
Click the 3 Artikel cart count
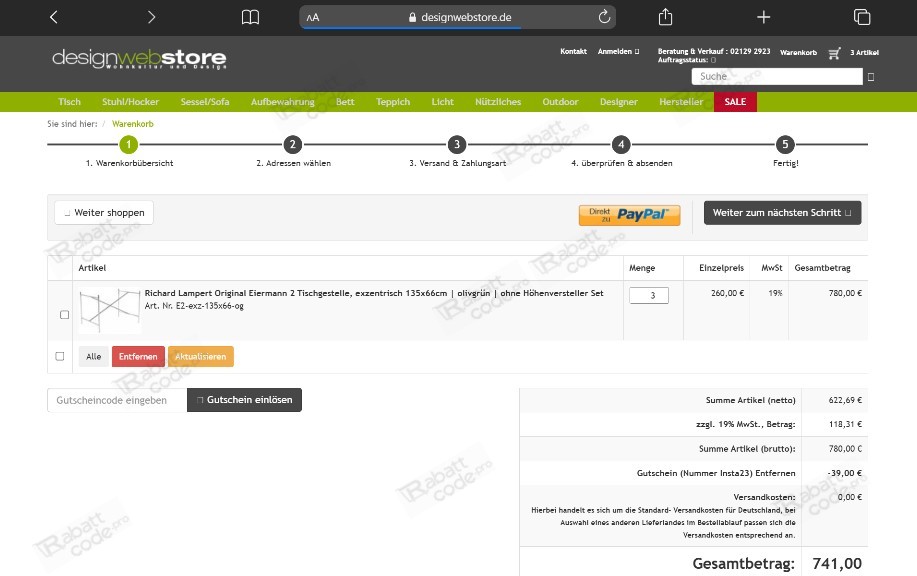click(864, 53)
